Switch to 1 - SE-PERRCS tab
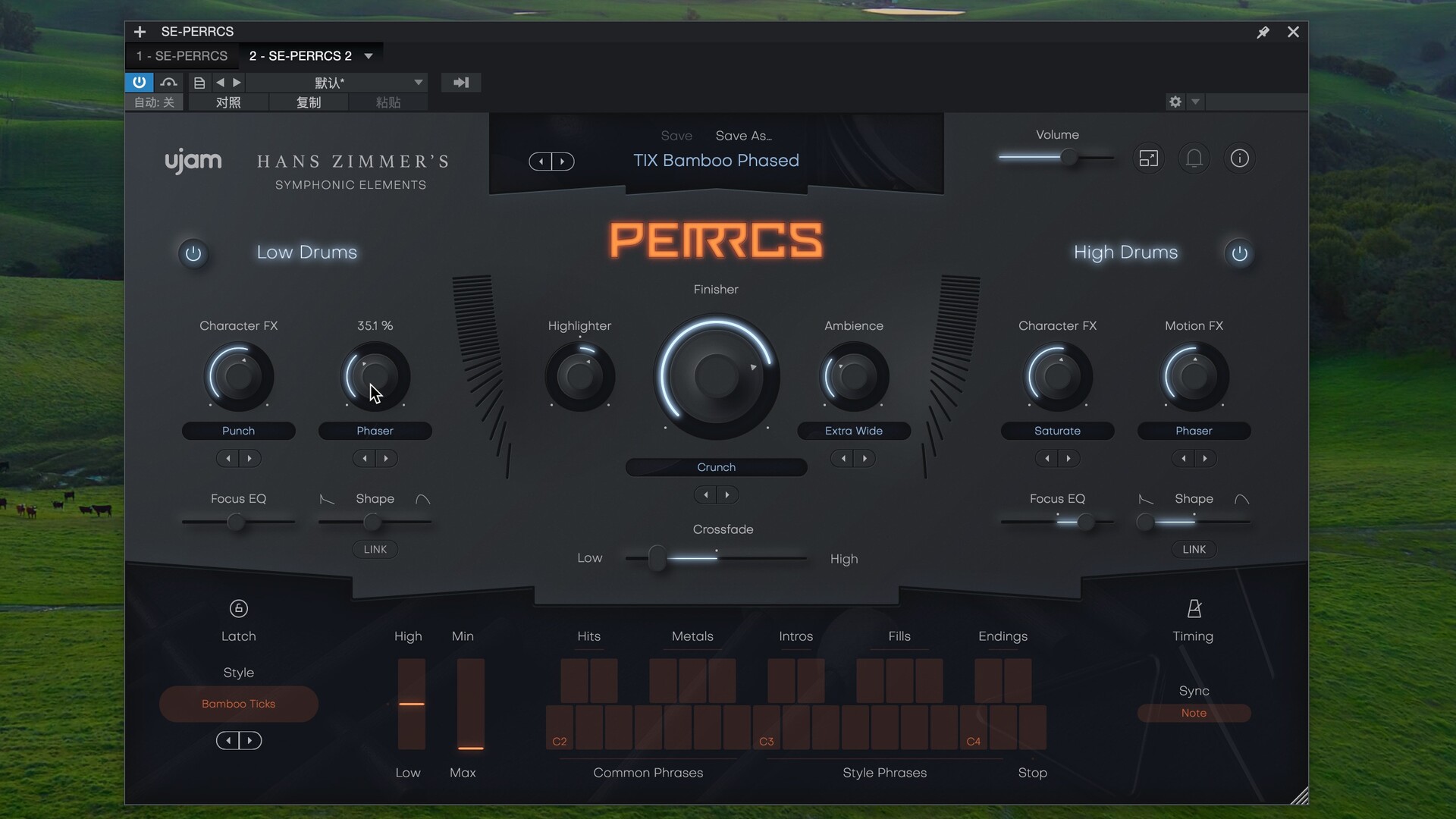1456x819 pixels. 182,56
